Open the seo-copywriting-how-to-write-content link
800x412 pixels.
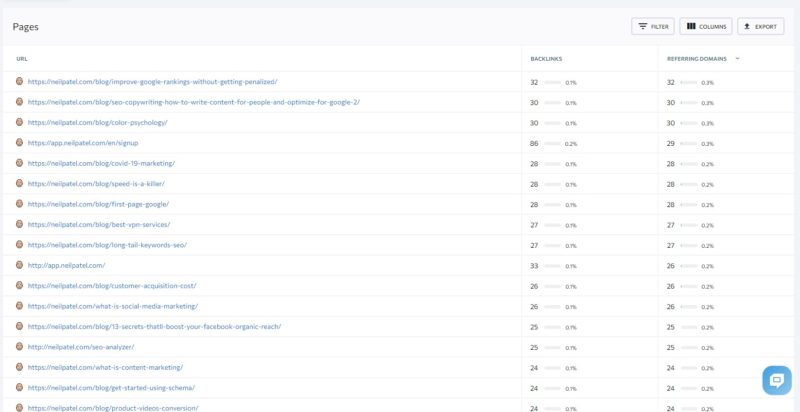193,102
